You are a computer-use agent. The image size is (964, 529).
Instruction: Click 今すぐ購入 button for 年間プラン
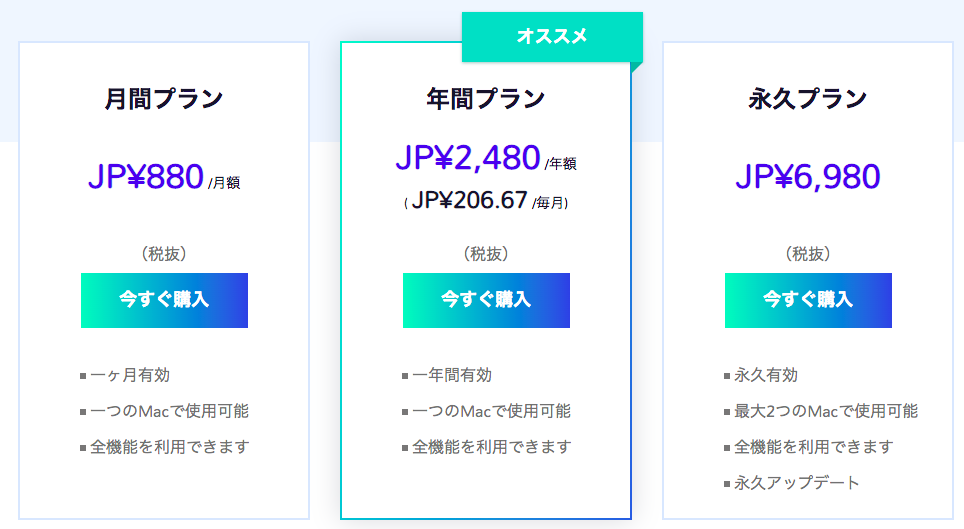[486, 300]
